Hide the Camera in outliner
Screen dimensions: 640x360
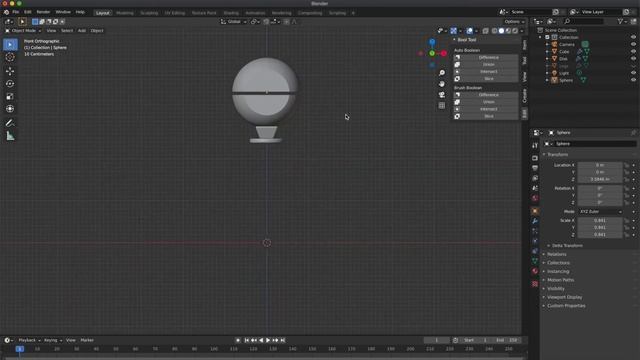633,44
